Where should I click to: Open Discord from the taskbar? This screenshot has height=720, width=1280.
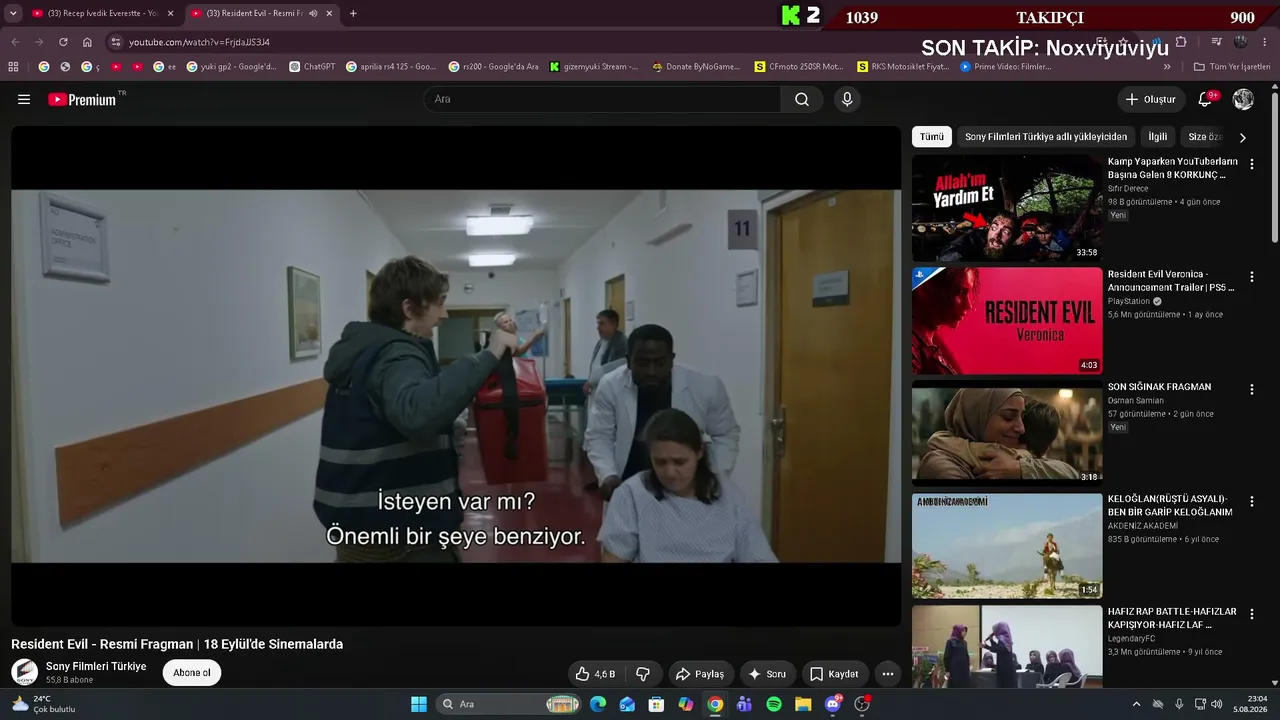(x=833, y=704)
